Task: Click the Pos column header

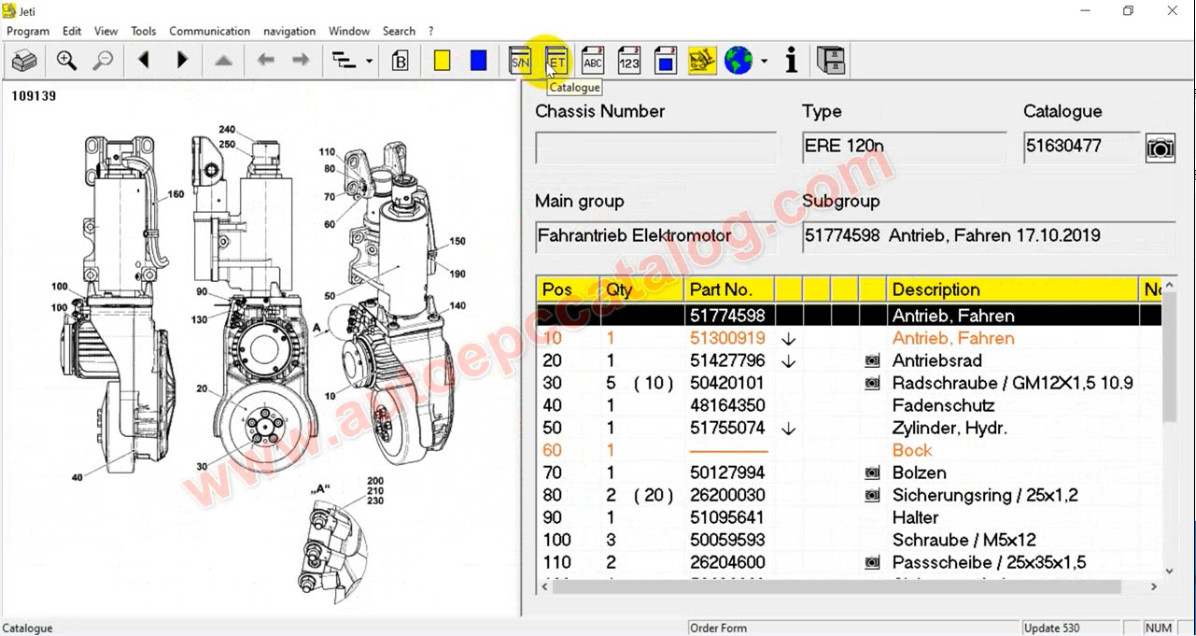Action: point(568,290)
